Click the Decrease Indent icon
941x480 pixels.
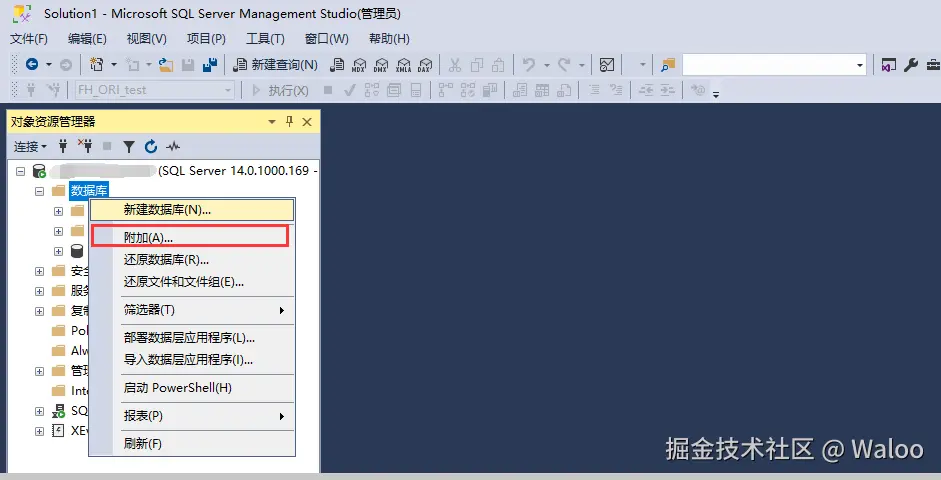[646, 90]
